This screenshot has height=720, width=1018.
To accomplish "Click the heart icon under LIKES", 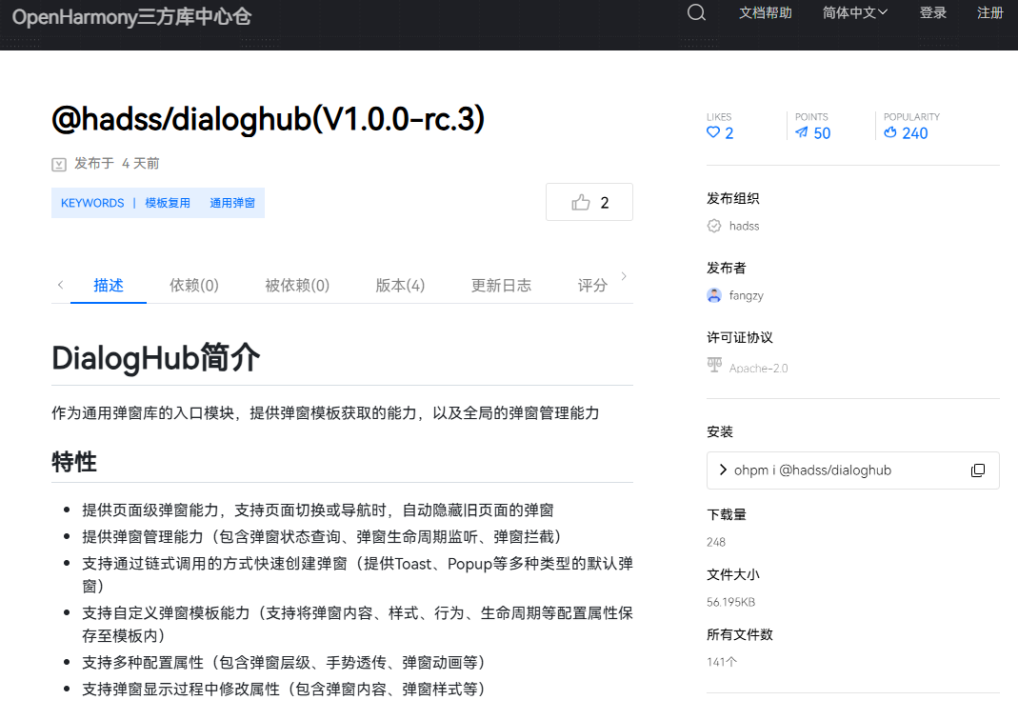I will pyautogui.click(x=713, y=133).
